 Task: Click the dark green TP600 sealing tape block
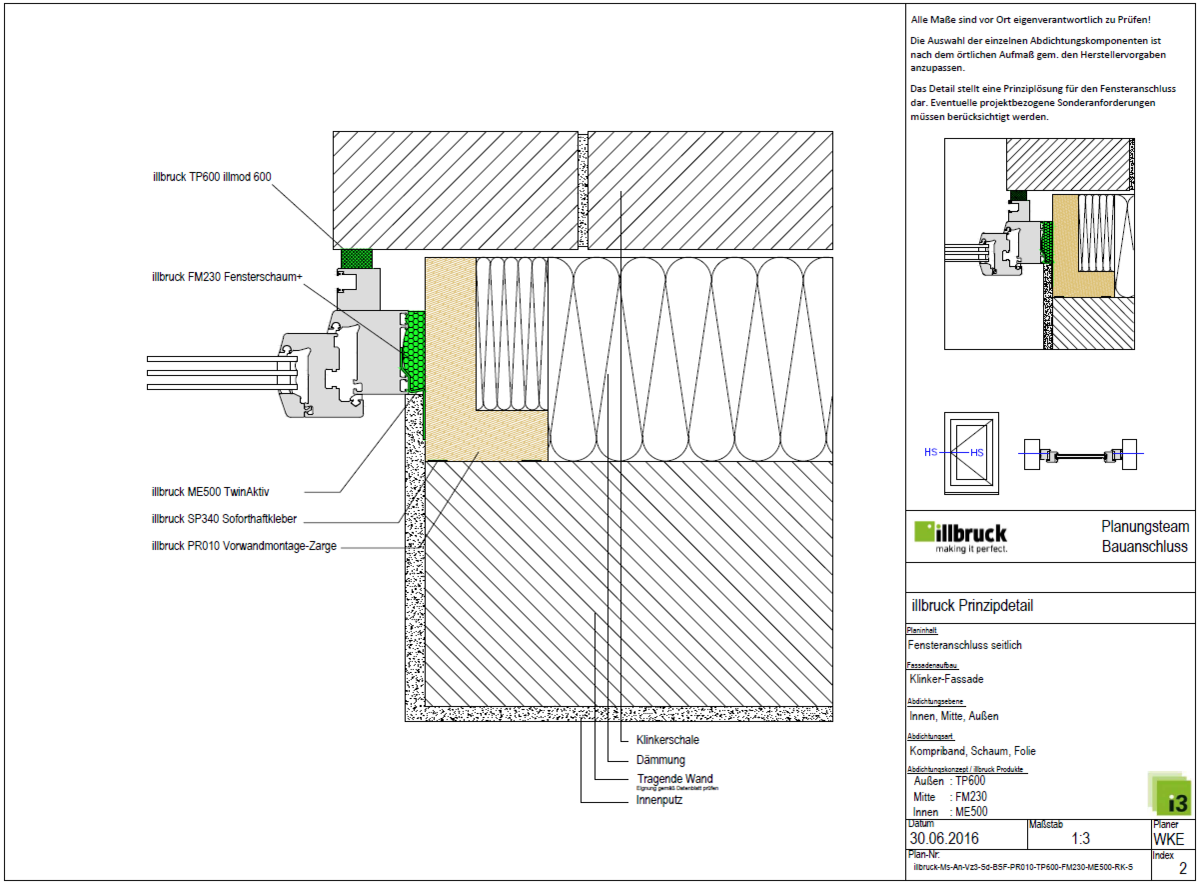(x=356, y=258)
